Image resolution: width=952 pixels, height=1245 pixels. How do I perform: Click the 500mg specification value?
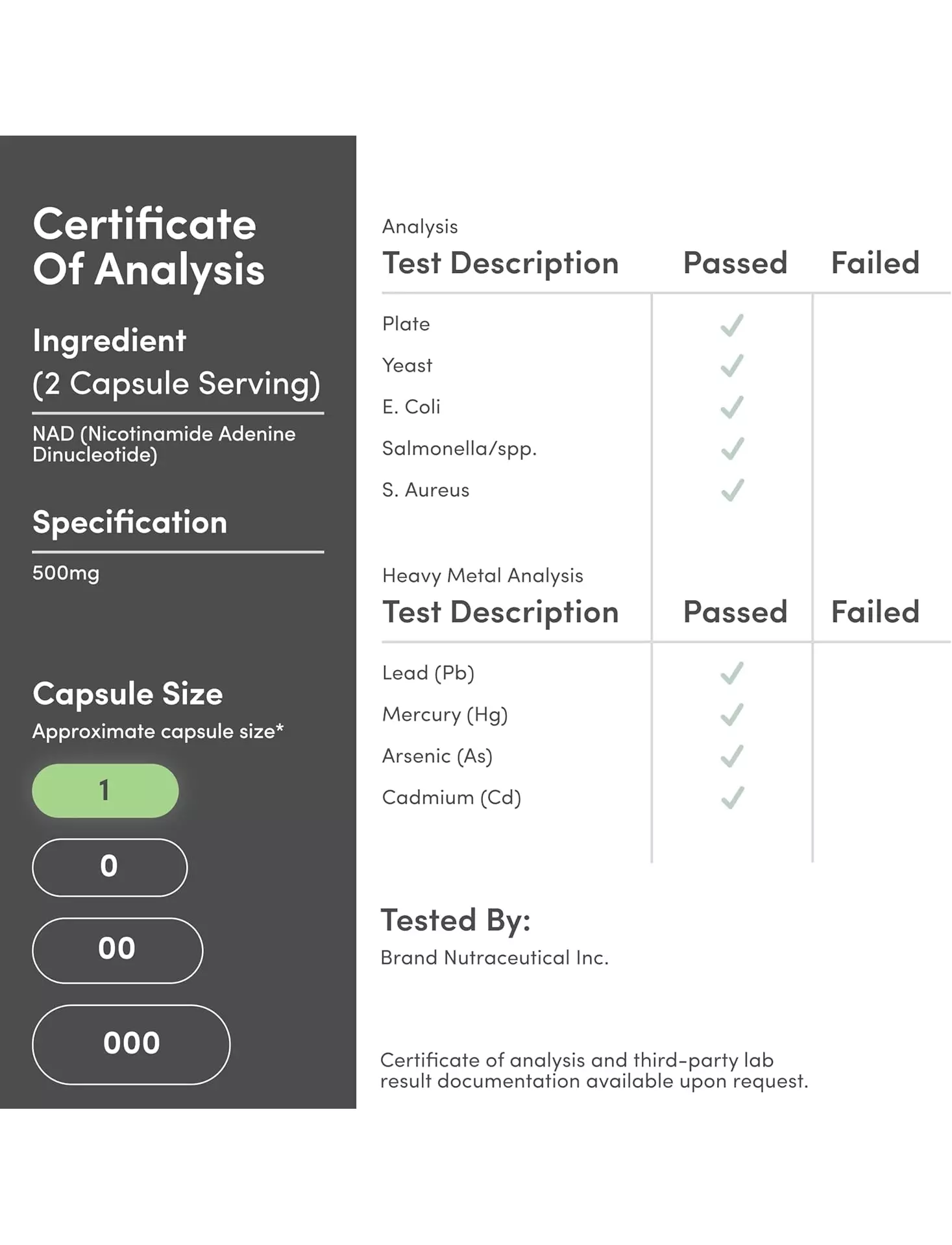tap(66, 573)
